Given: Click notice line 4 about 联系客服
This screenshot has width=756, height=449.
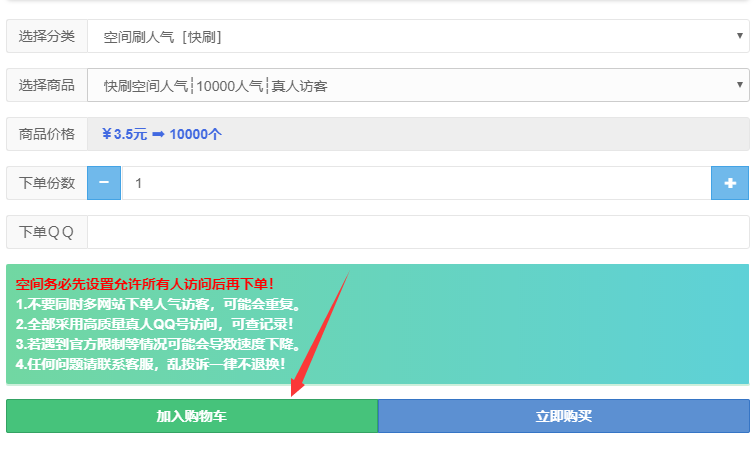Looking at the screenshot, I should (x=151, y=363).
